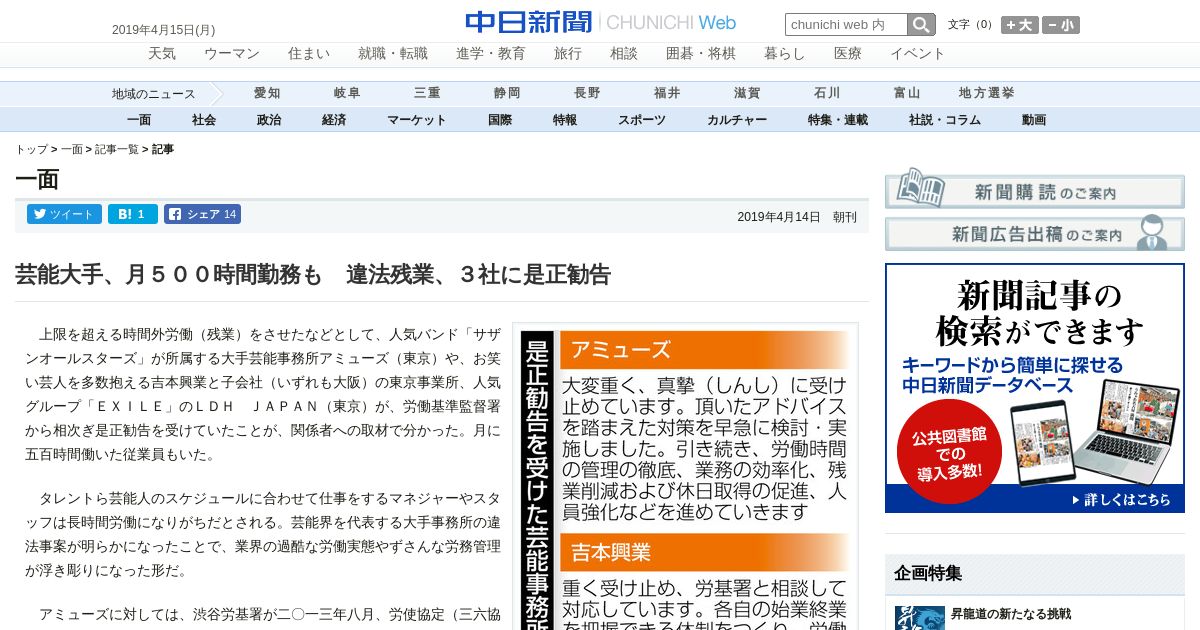Image resolution: width=1200 pixels, height=630 pixels.
Task: Click the 企画特集 heading
Action: [x=928, y=573]
